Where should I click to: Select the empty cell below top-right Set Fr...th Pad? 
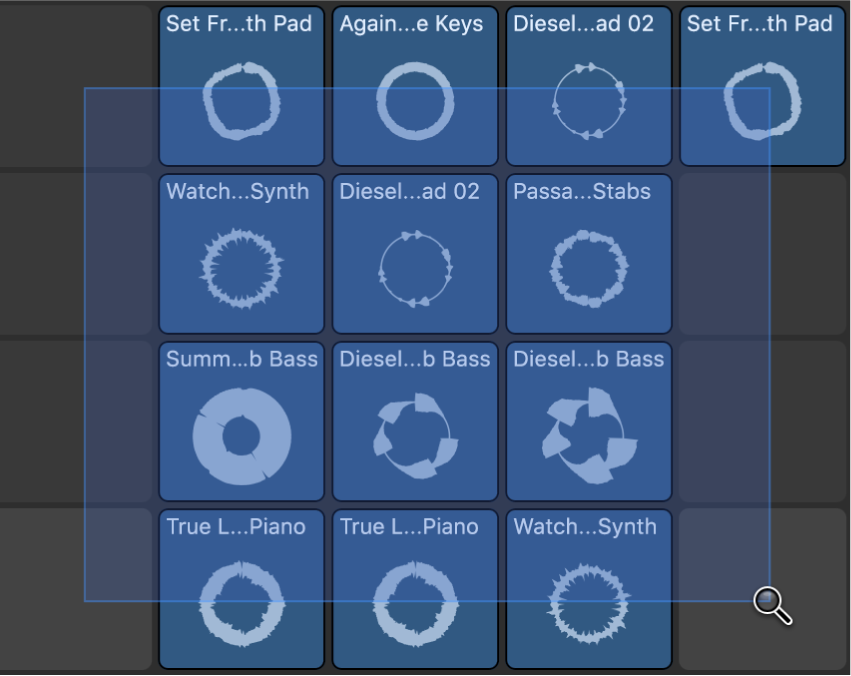click(x=762, y=253)
